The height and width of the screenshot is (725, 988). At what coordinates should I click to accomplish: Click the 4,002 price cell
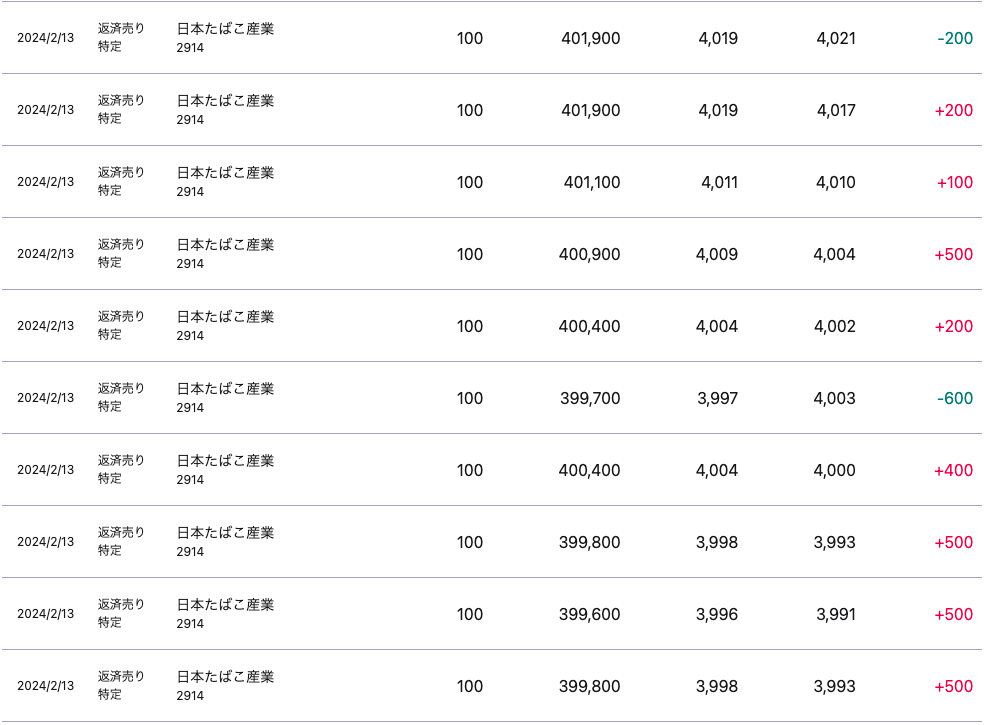pyautogui.click(x=834, y=327)
